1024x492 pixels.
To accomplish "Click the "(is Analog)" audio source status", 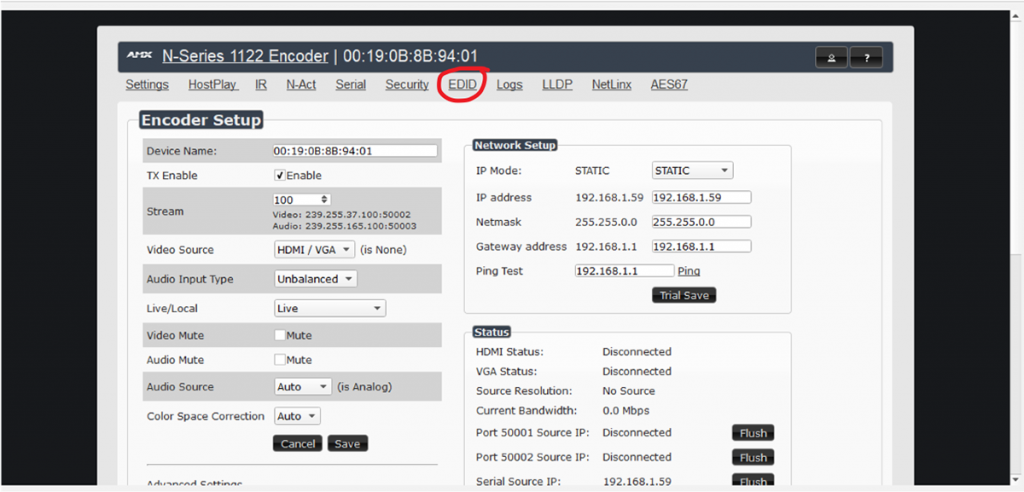I will click(364, 387).
